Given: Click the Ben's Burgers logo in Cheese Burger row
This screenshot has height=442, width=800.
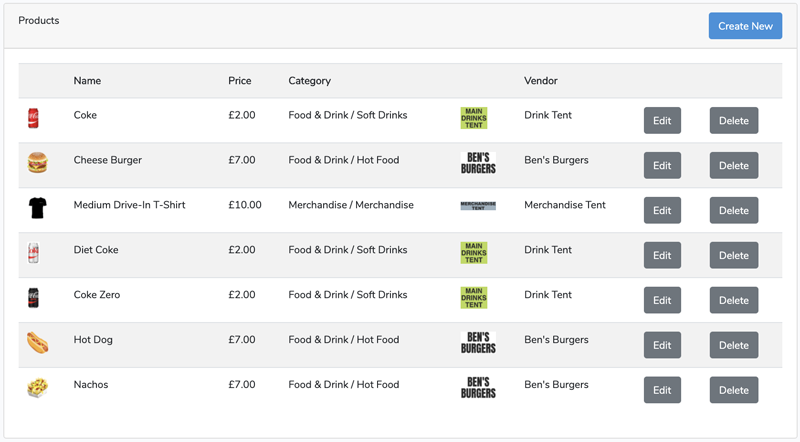Looking at the screenshot, I should 478,163.
